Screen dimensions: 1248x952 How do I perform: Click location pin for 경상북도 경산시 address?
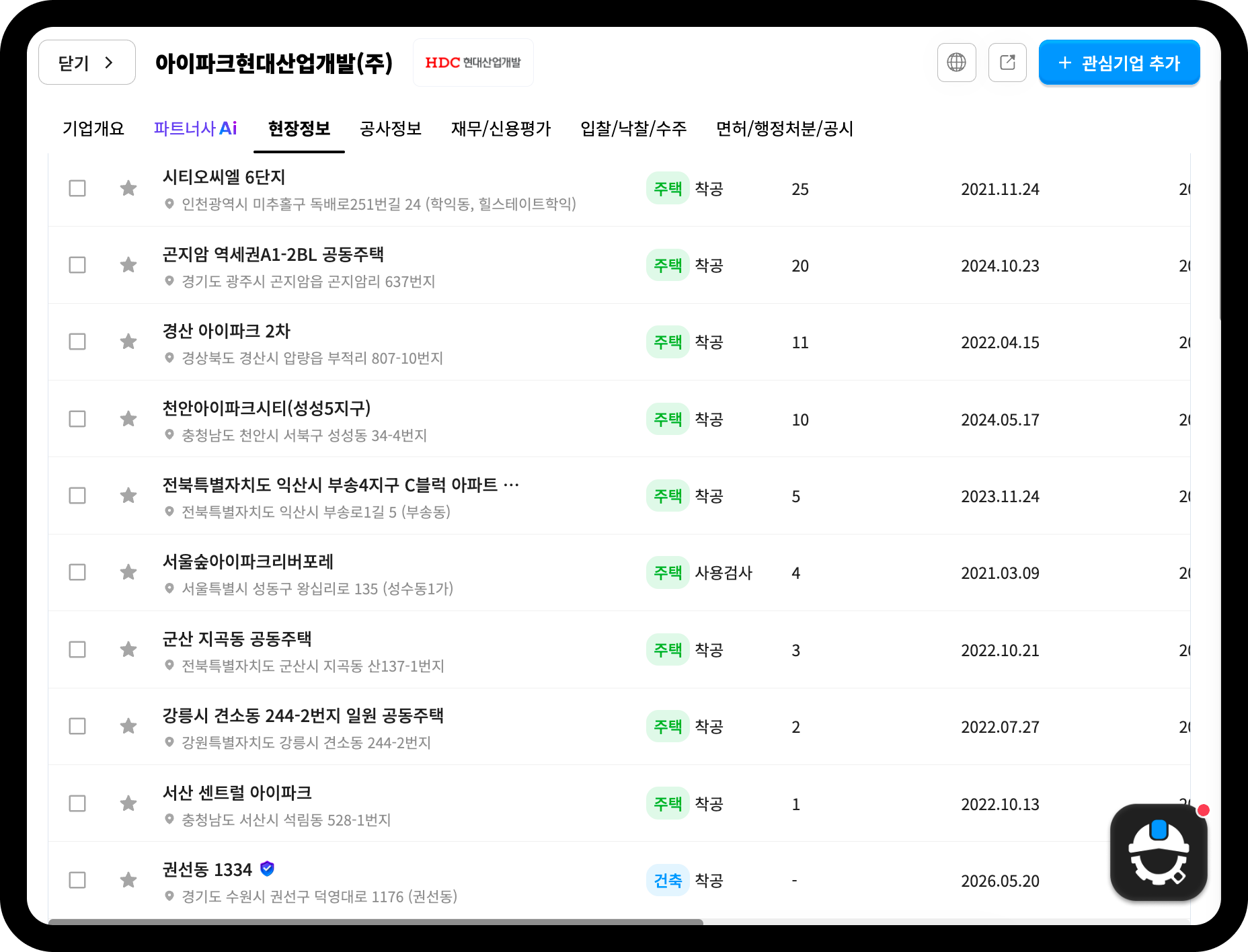(169, 358)
